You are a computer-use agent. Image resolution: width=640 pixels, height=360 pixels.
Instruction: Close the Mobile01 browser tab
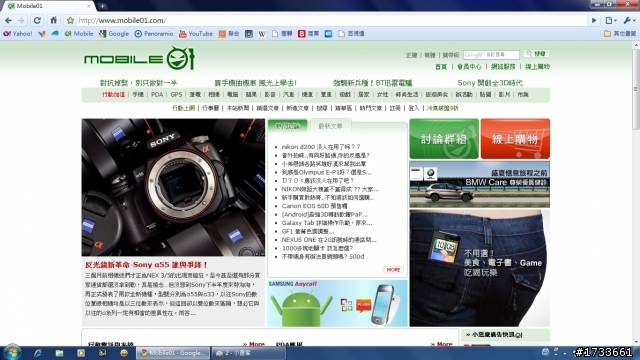pos(89,6)
